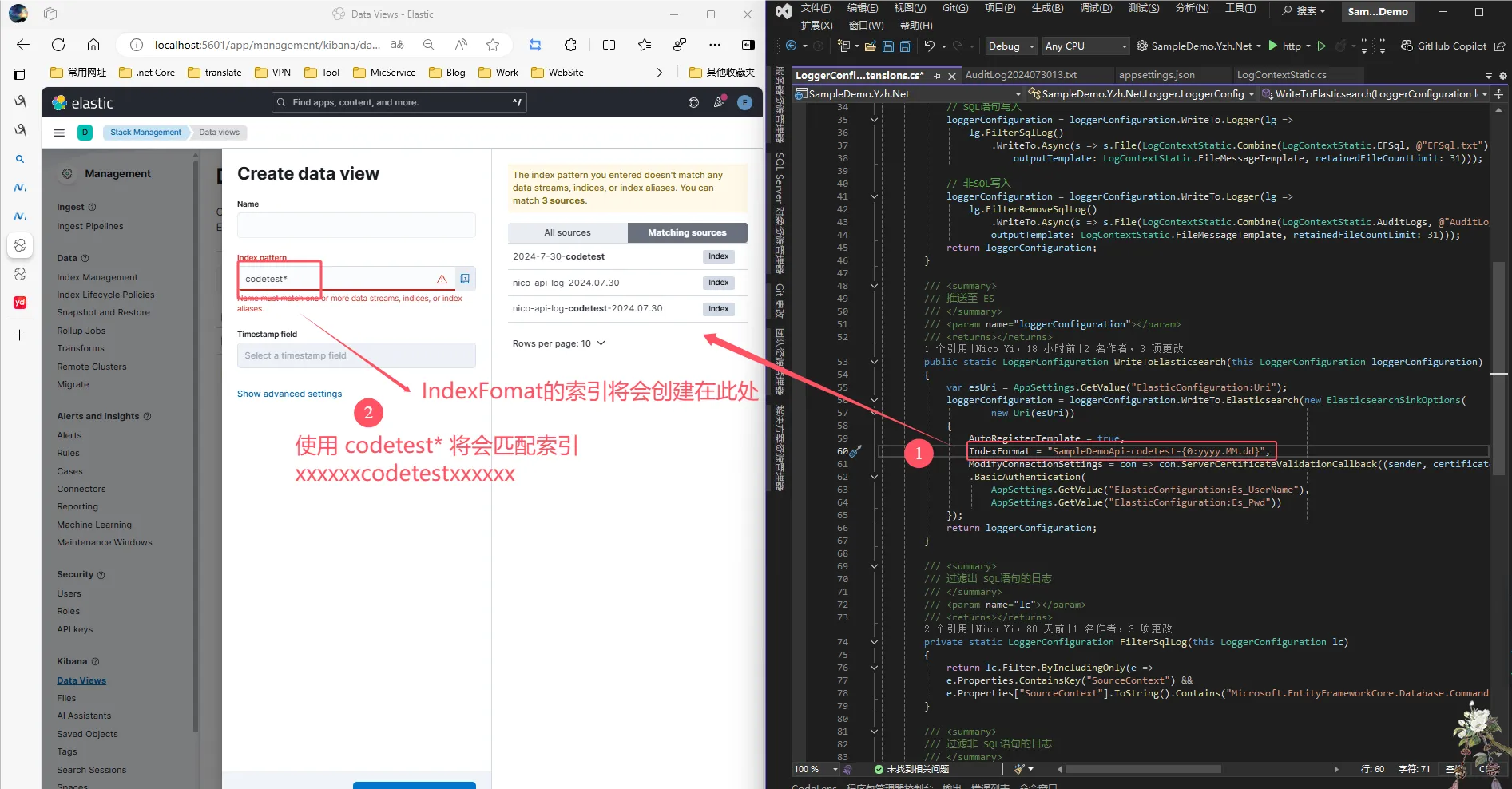Viewport: 1512px width, 789px height.
Task: Zoom out using magnifier icon in address bar
Action: [x=429, y=45]
